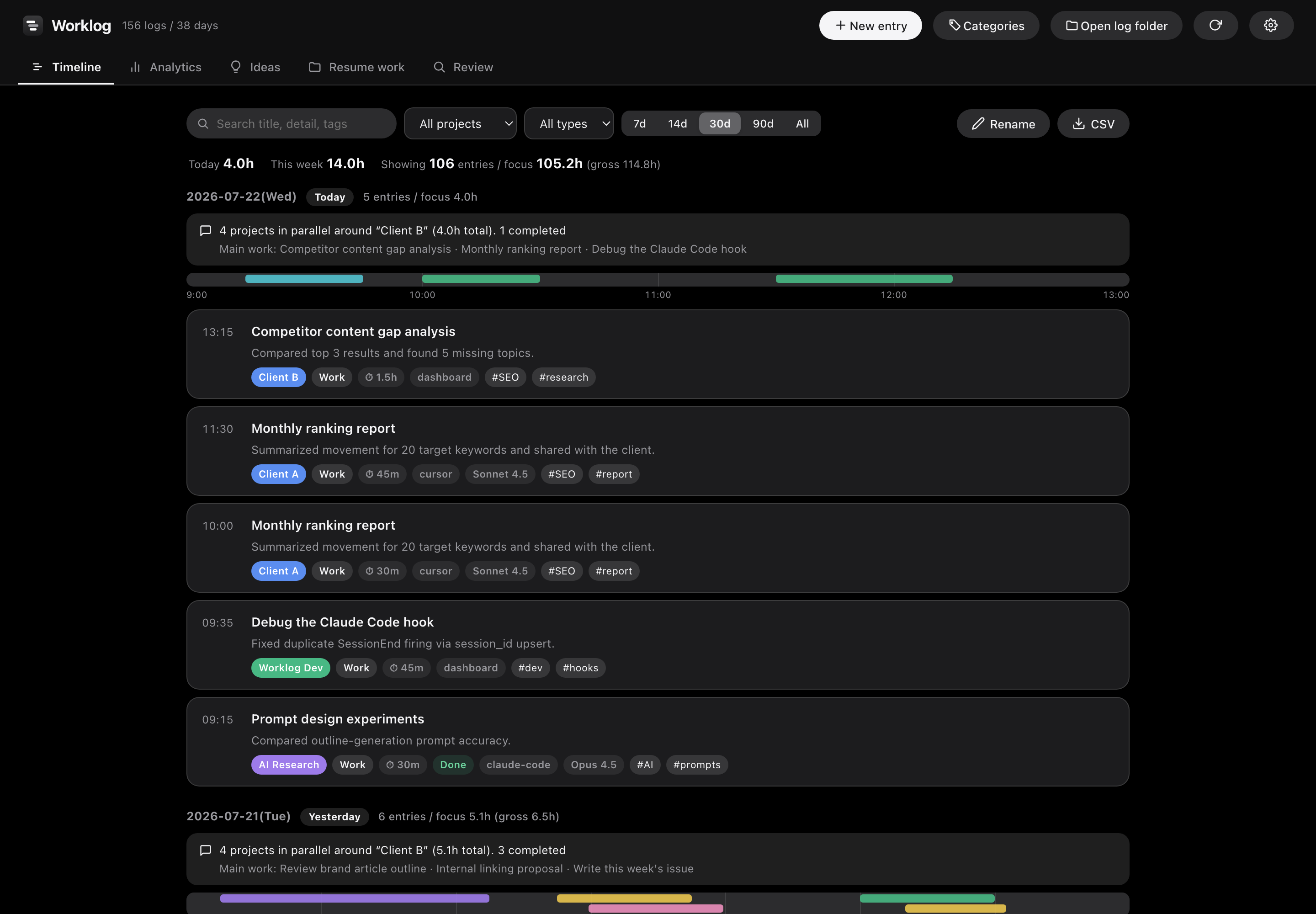Screen dimensions: 1316x914
Task: Select the 7d range option
Action: (x=639, y=124)
